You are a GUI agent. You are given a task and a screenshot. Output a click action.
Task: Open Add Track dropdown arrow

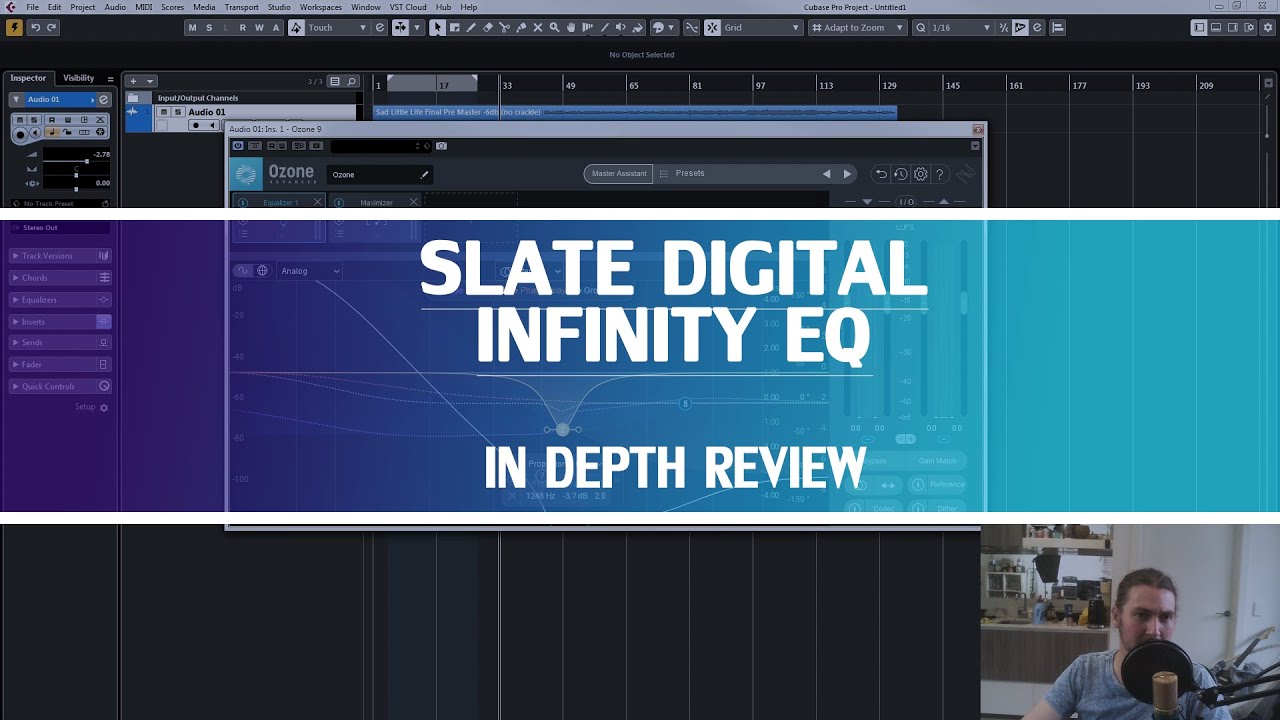click(x=150, y=81)
